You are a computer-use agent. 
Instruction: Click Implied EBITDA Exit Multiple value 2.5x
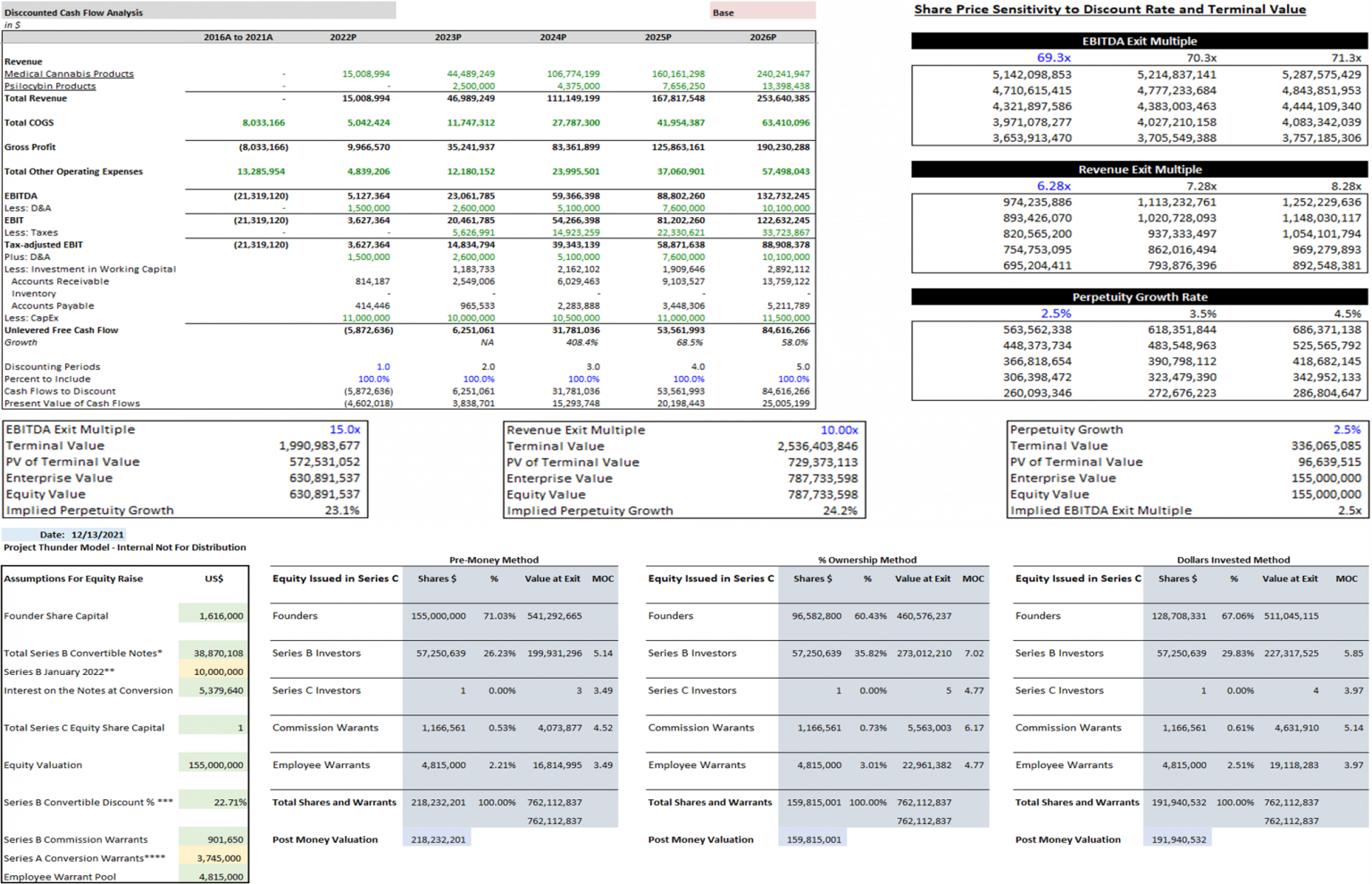[x=1350, y=511]
